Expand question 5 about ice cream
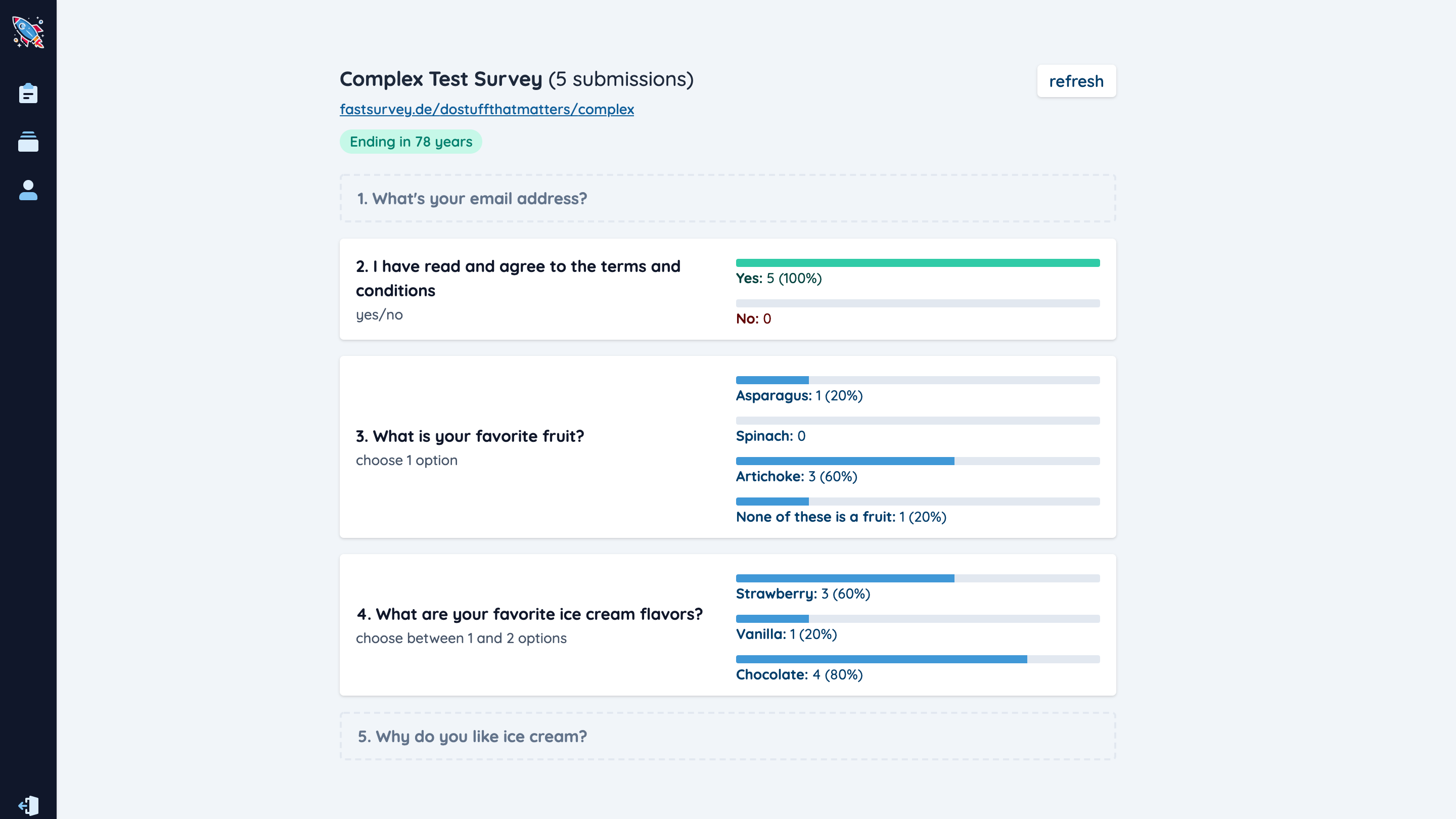The image size is (1456, 819). tap(727, 736)
